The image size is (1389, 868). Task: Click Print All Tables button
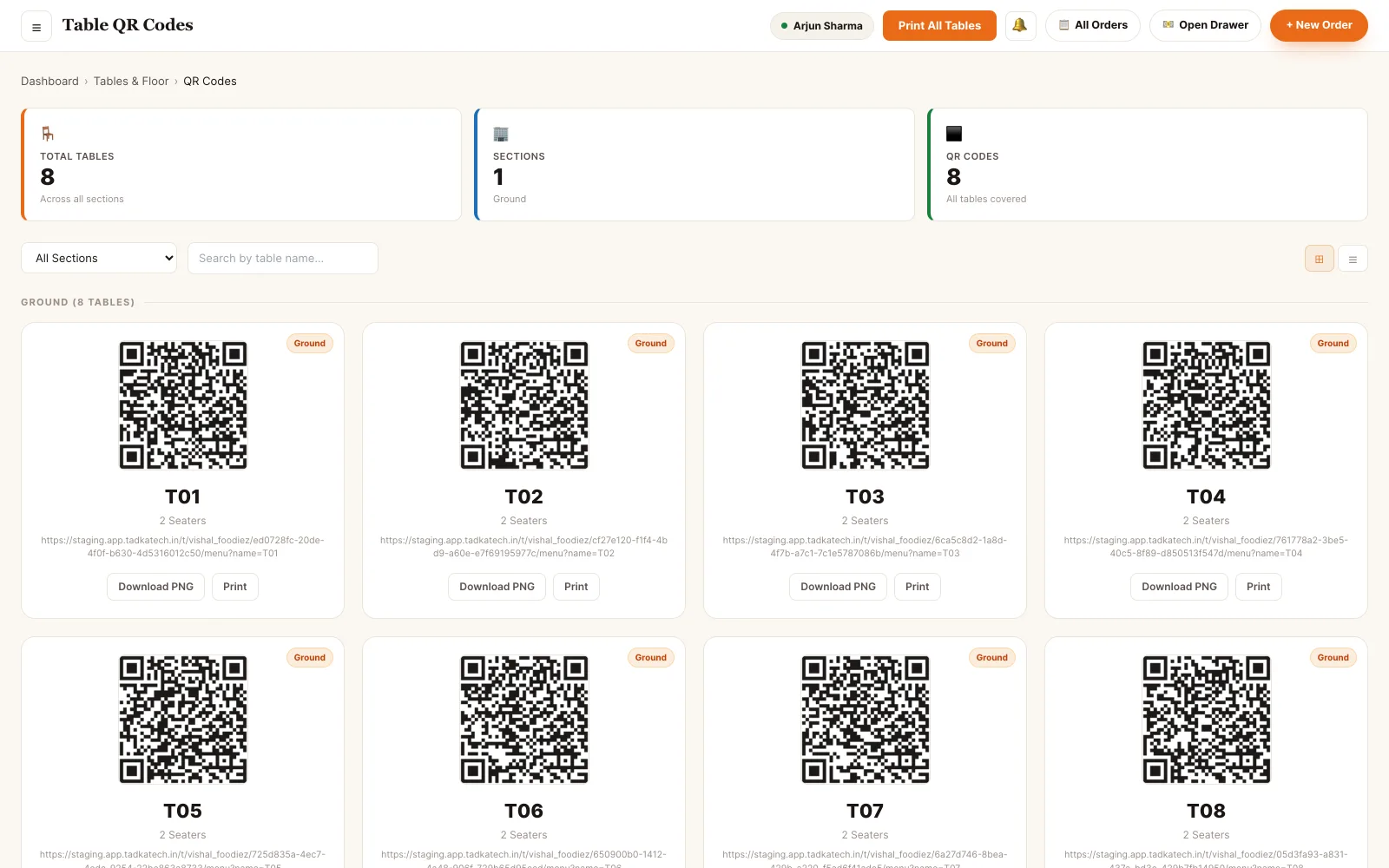click(x=939, y=25)
